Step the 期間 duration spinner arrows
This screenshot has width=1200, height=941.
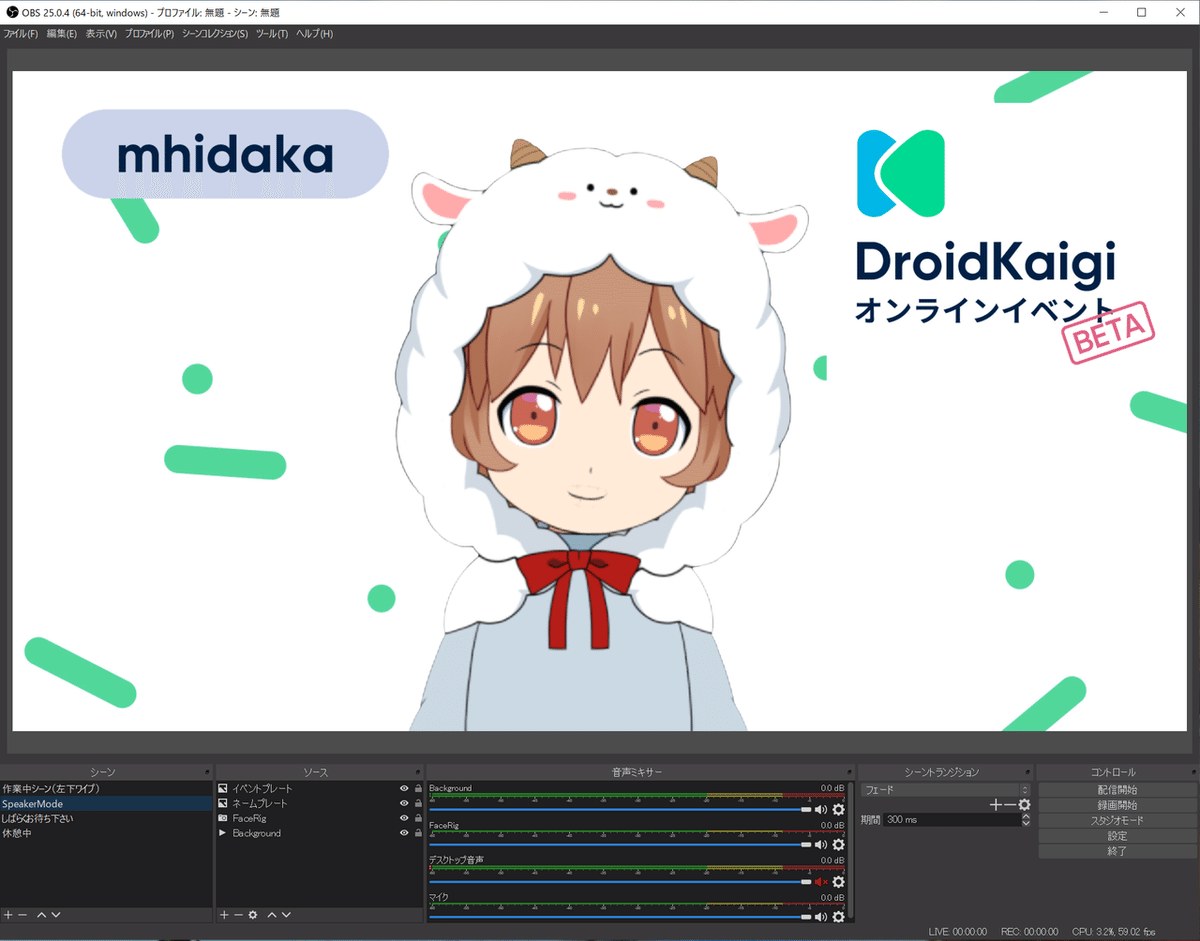click(x=1025, y=820)
